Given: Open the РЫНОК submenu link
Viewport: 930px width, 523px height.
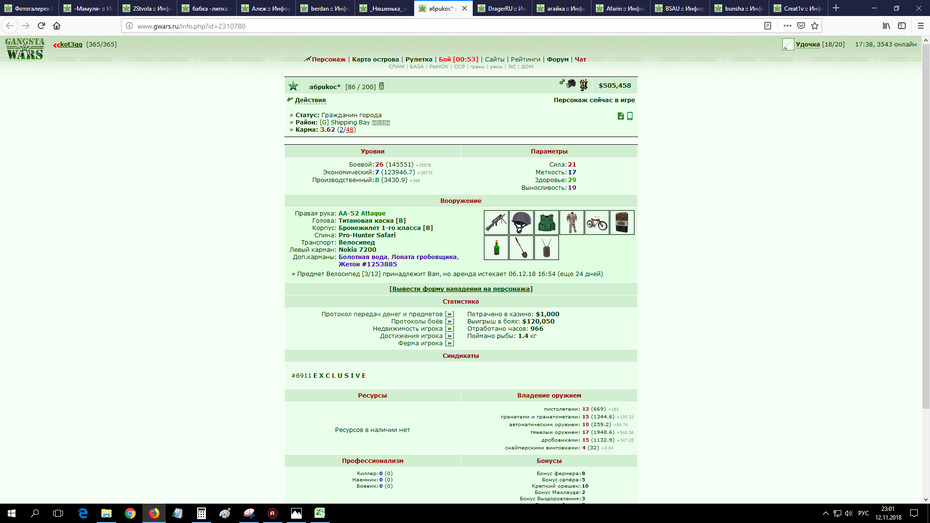Looking at the screenshot, I should point(439,66).
